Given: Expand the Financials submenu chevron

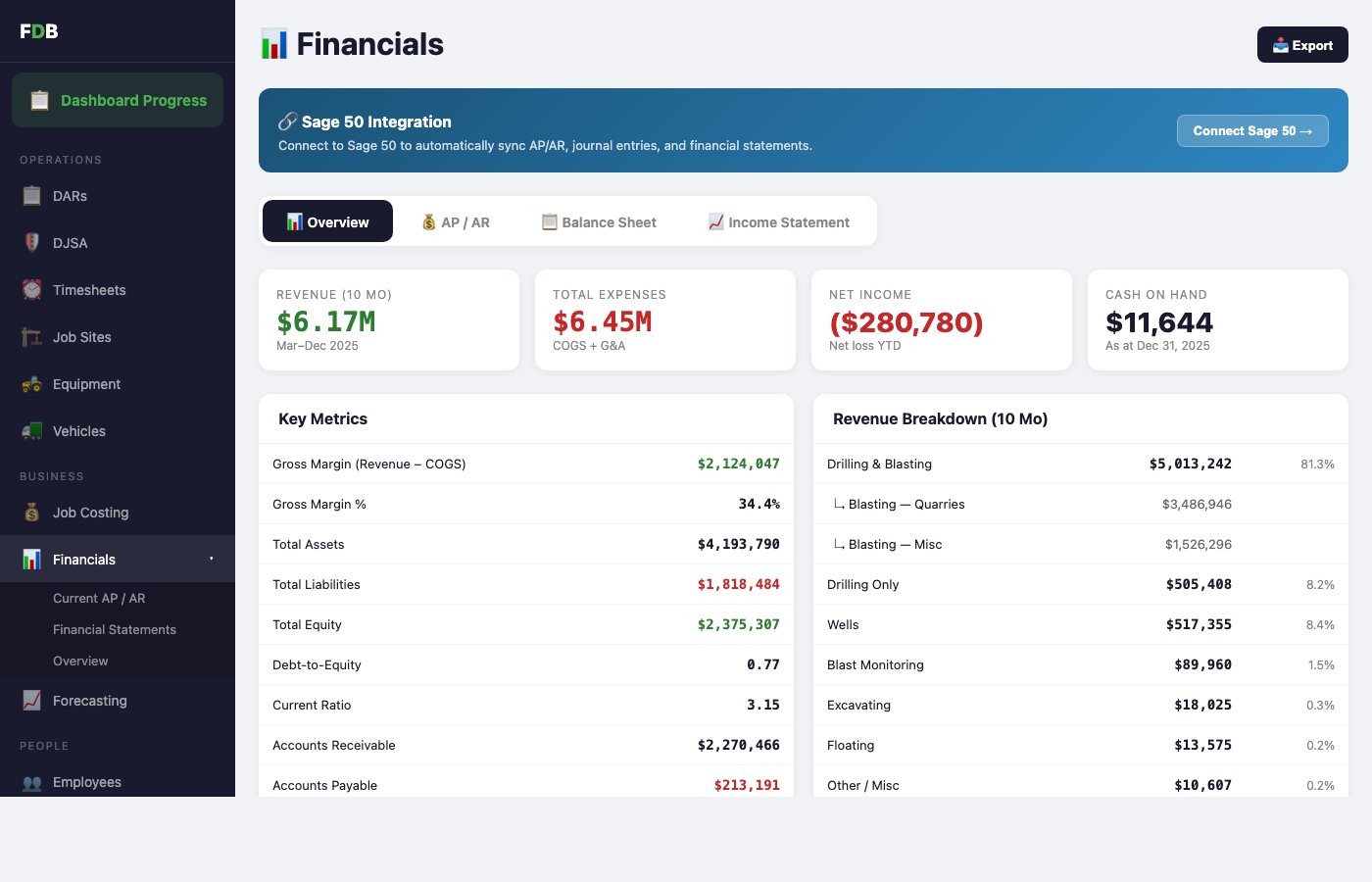Looking at the screenshot, I should 211,559.
